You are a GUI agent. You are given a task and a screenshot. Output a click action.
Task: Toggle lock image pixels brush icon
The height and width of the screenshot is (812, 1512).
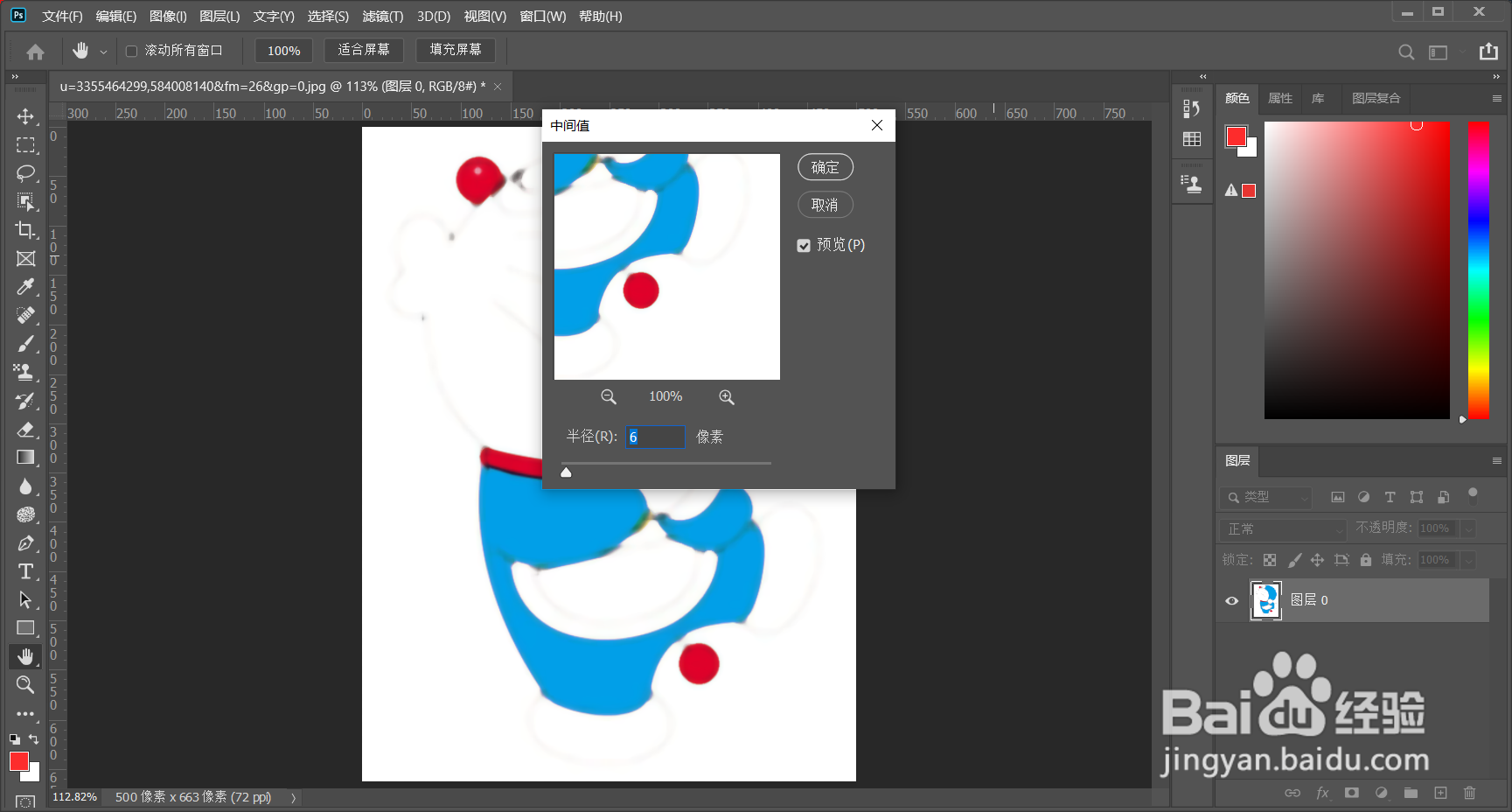click(x=1294, y=560)
